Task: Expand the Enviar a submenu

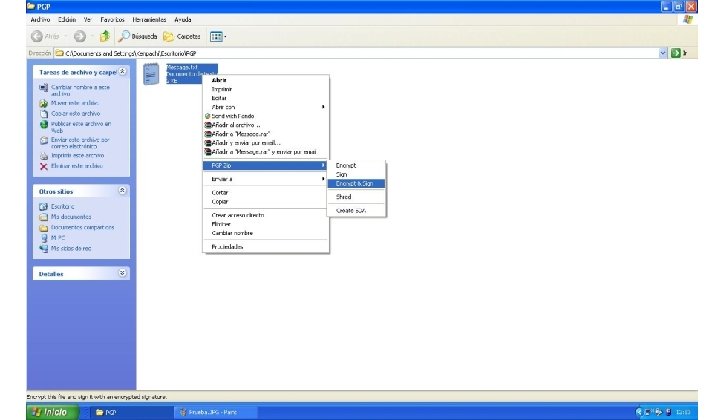Action: coord(266,179)
